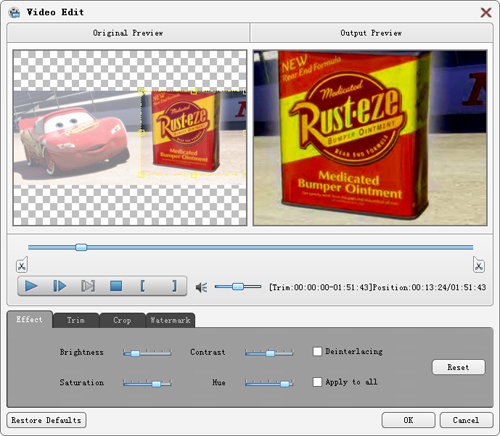
Task: Mute audio via speaker icon
Action: pyautogui.click(x=201, y=287)
